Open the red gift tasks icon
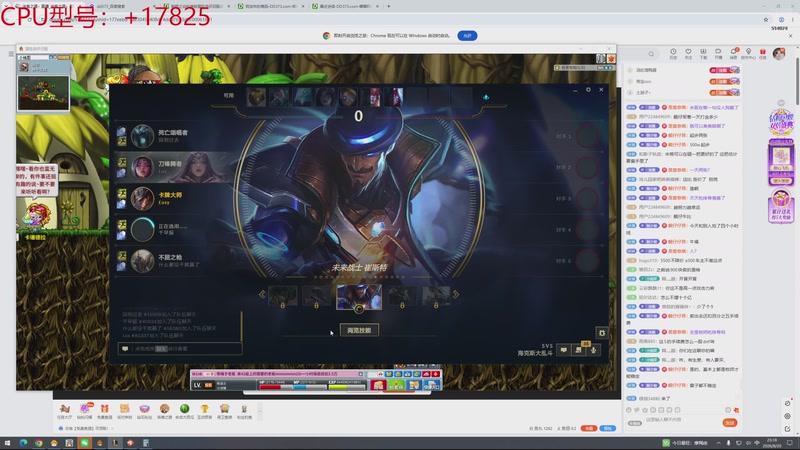This screenshot has height=450, width=800. pos(763,54)
